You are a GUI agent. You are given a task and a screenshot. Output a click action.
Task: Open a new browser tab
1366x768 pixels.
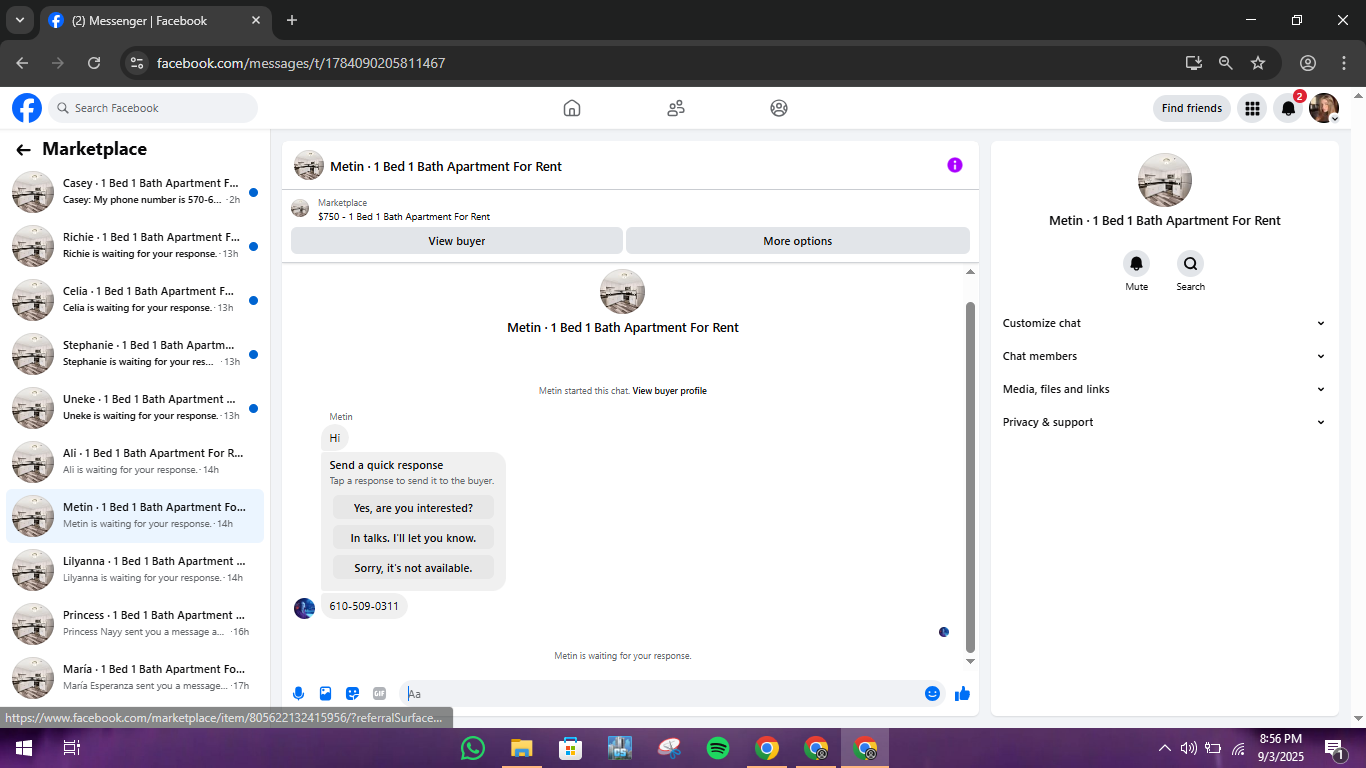(292, 20)
